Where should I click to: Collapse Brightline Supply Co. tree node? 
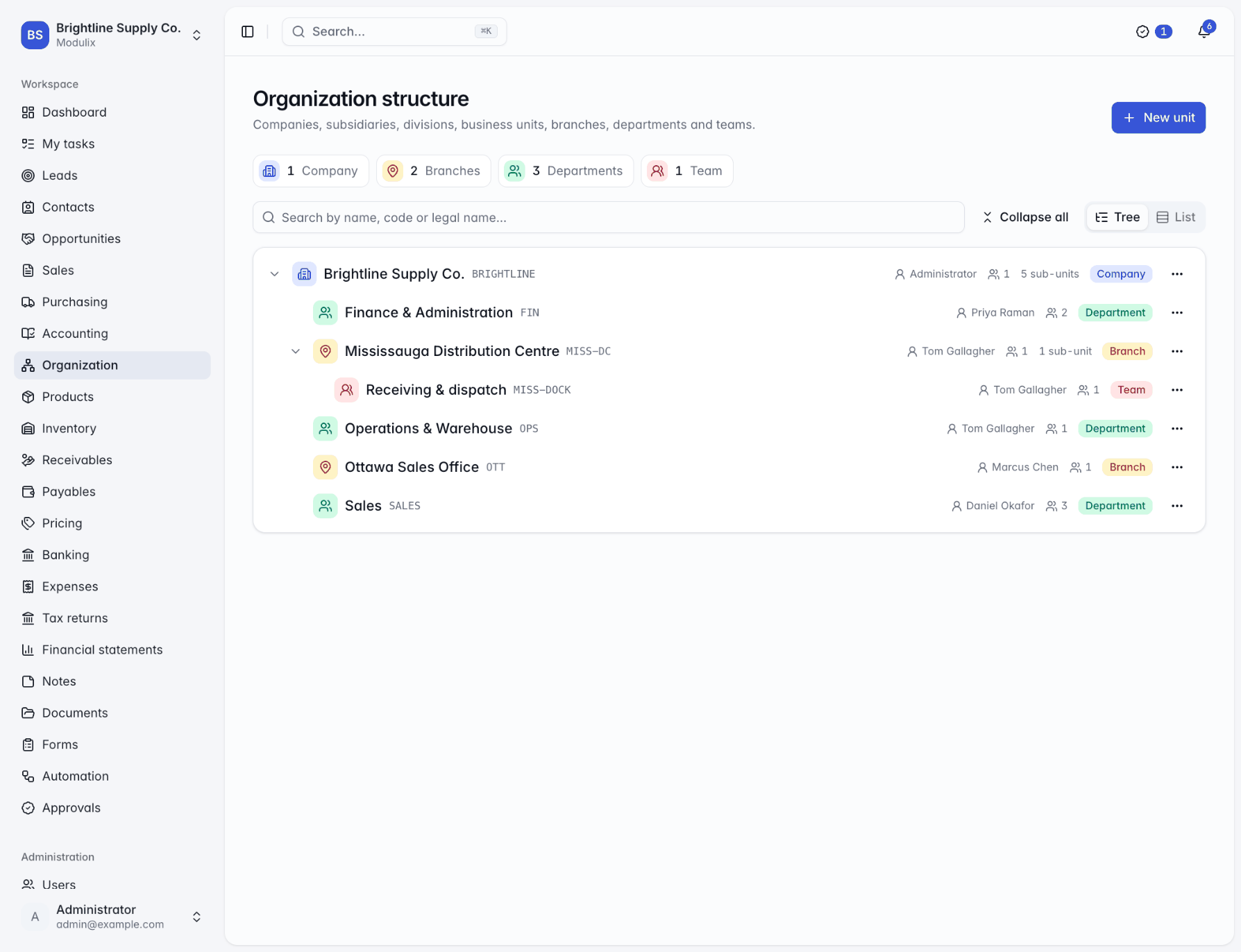275,274
